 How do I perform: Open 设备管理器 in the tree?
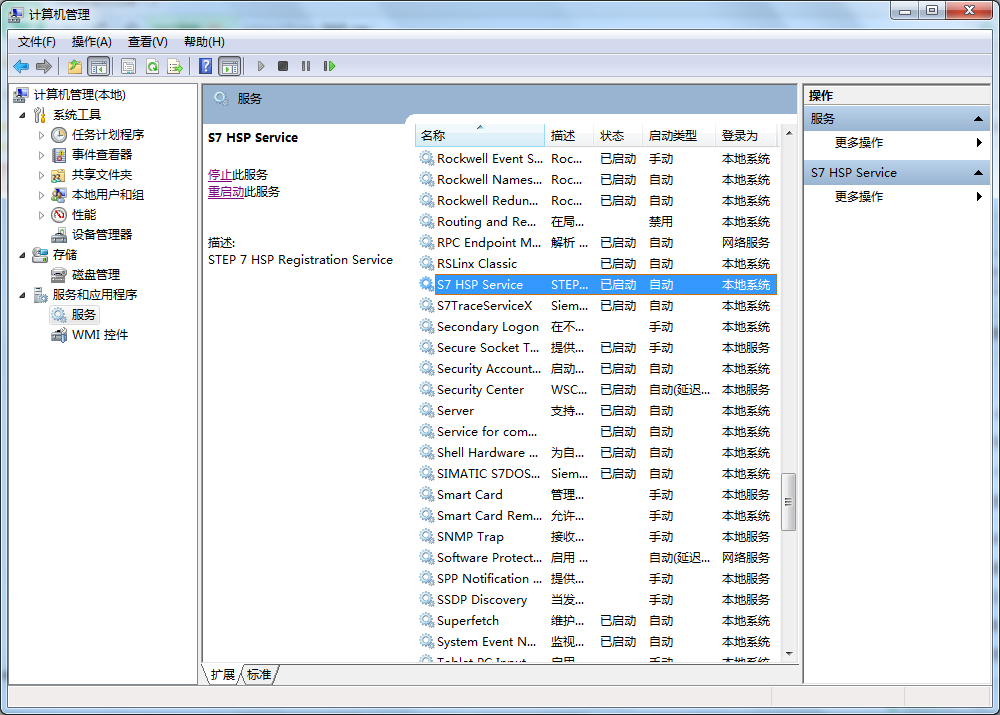coord(102,235)
